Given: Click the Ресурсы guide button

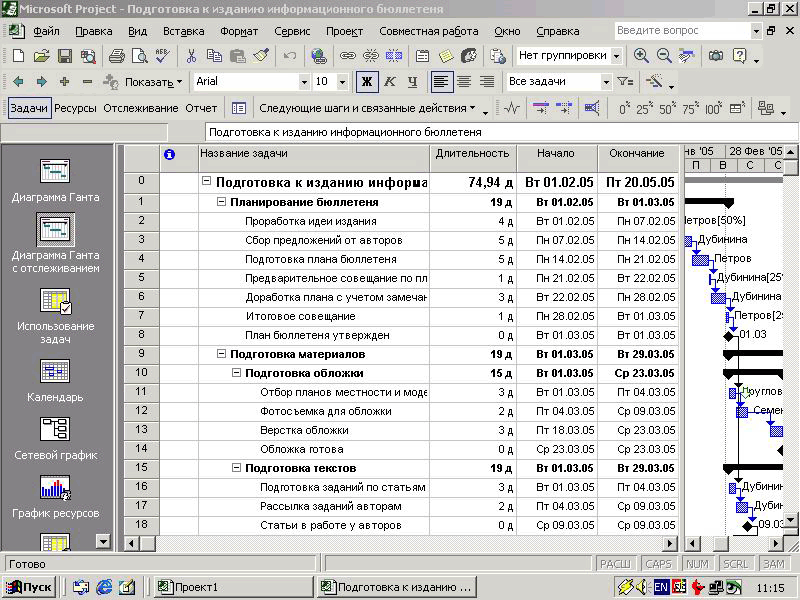Looking at the screenshot, I should pos(76,108).
